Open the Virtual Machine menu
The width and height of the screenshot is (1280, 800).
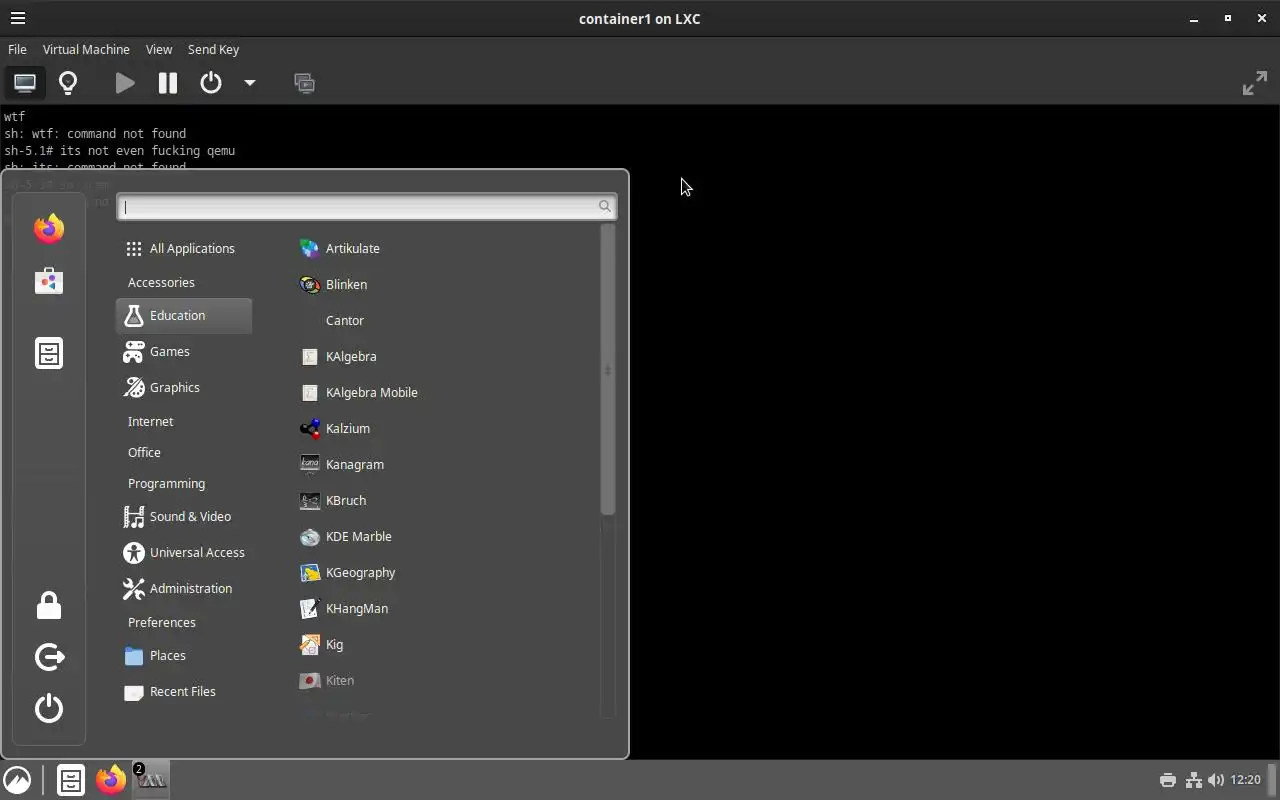86,49
